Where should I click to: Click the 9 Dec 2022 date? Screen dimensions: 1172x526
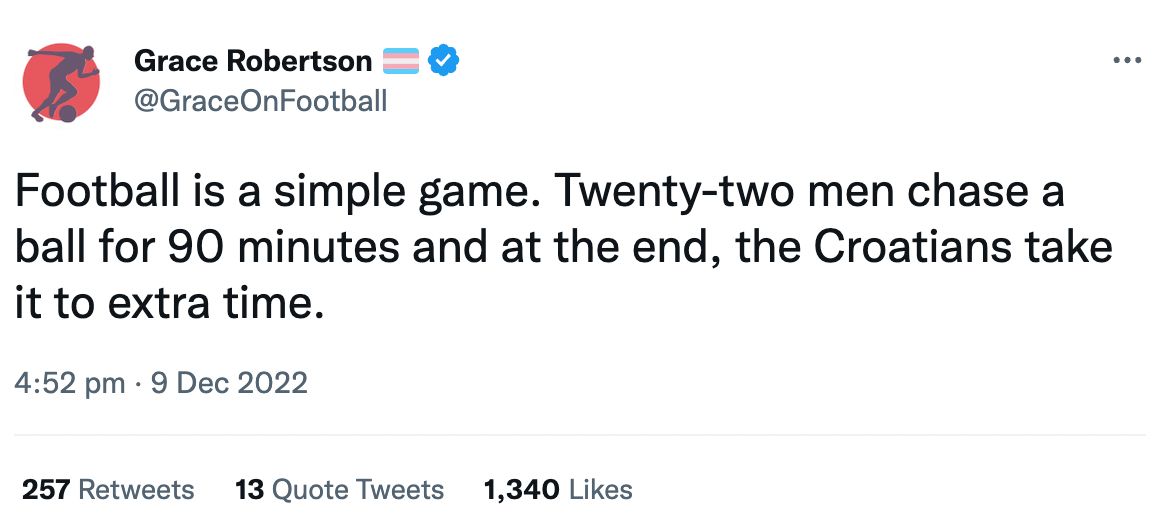click(x=229, y=383)
